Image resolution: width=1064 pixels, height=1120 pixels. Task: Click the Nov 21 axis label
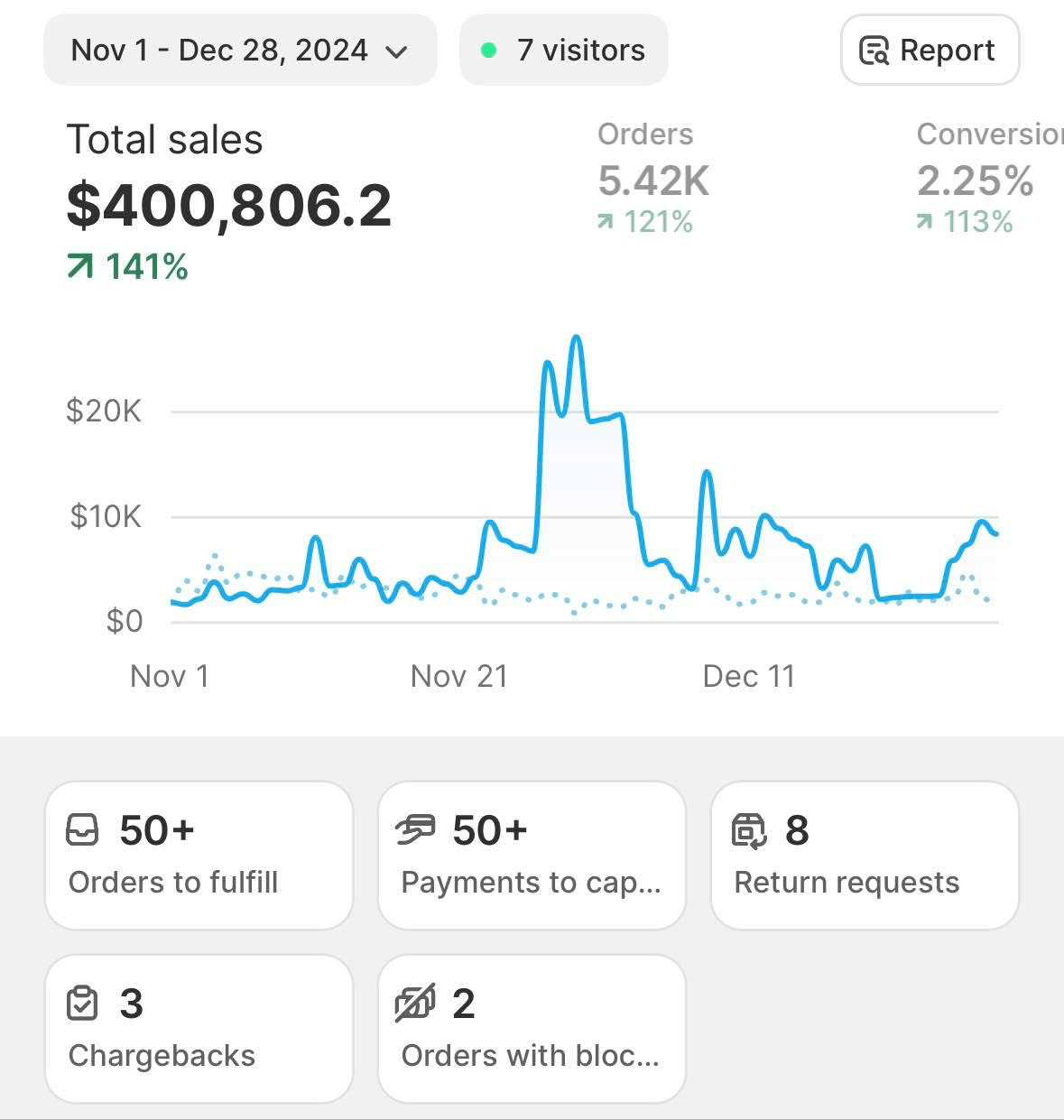point(459,676)
